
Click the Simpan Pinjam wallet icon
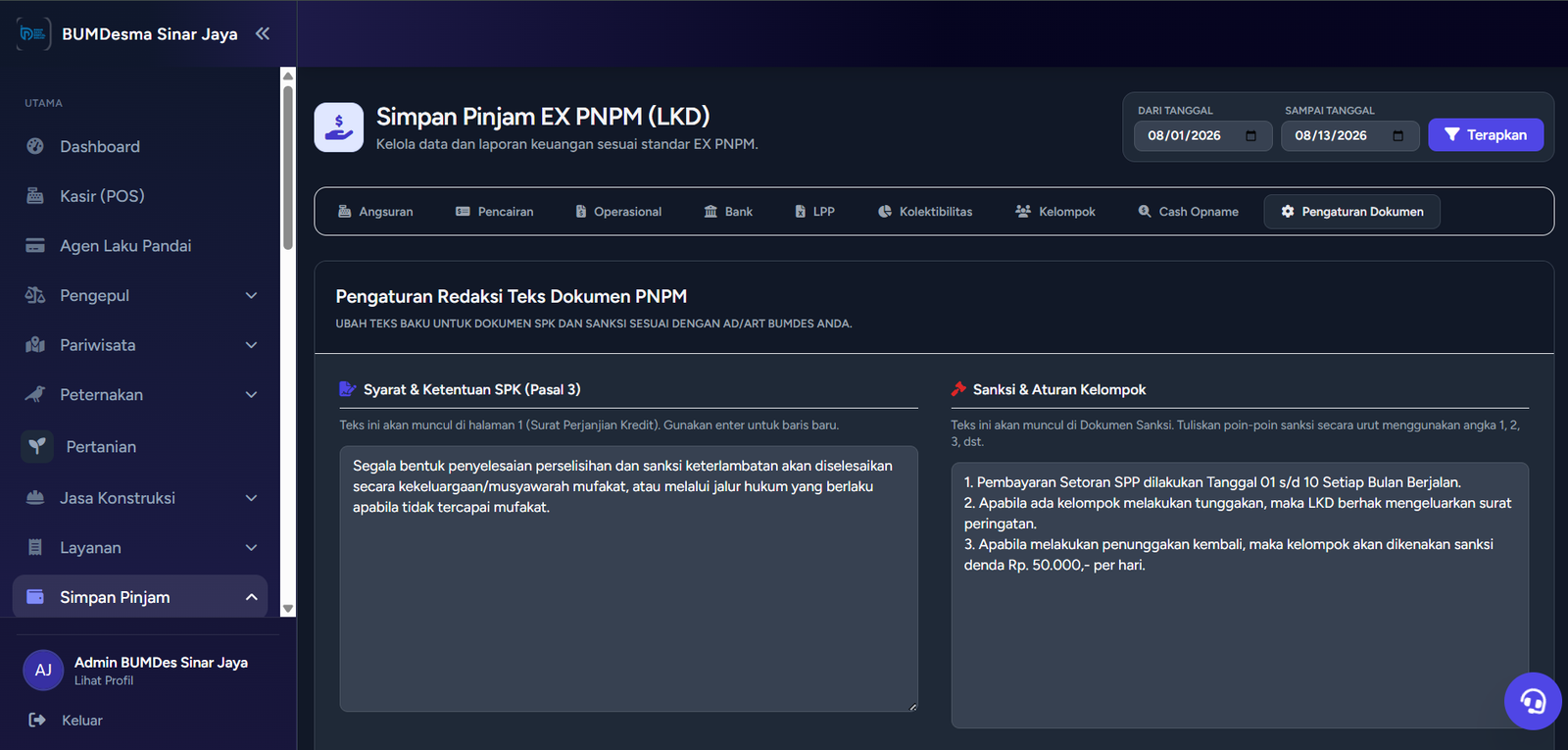tap(35, 597)
